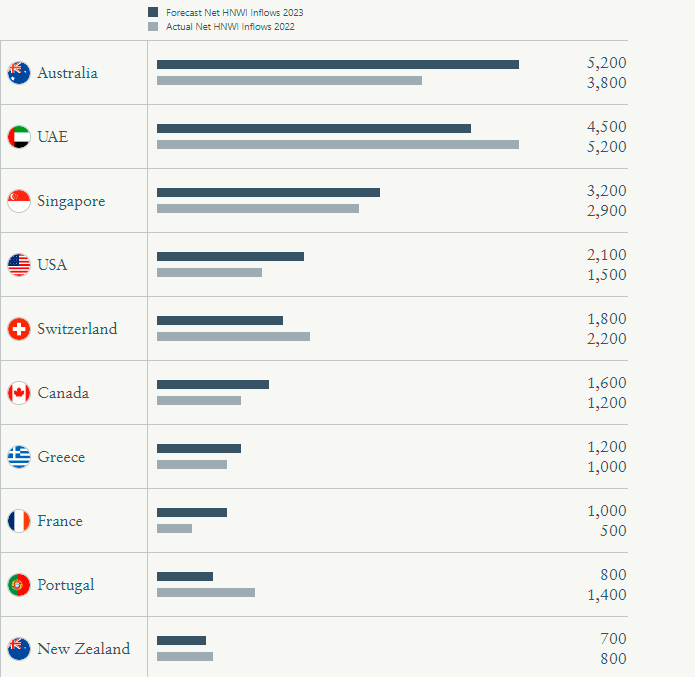Click the USA flag icon
This screenshot has height=677, width=695.
19,265
